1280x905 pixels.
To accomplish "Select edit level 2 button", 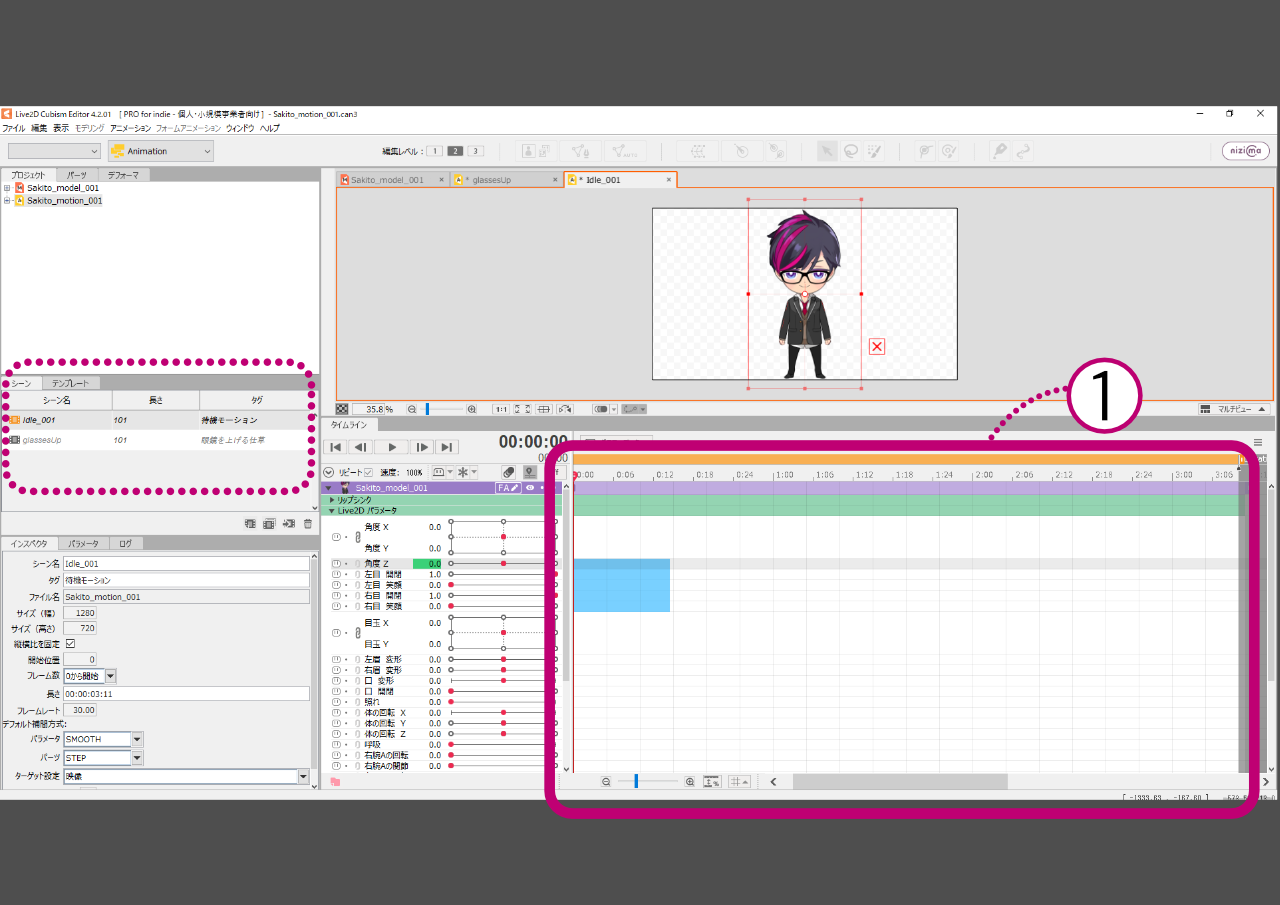I will (455, 151).
